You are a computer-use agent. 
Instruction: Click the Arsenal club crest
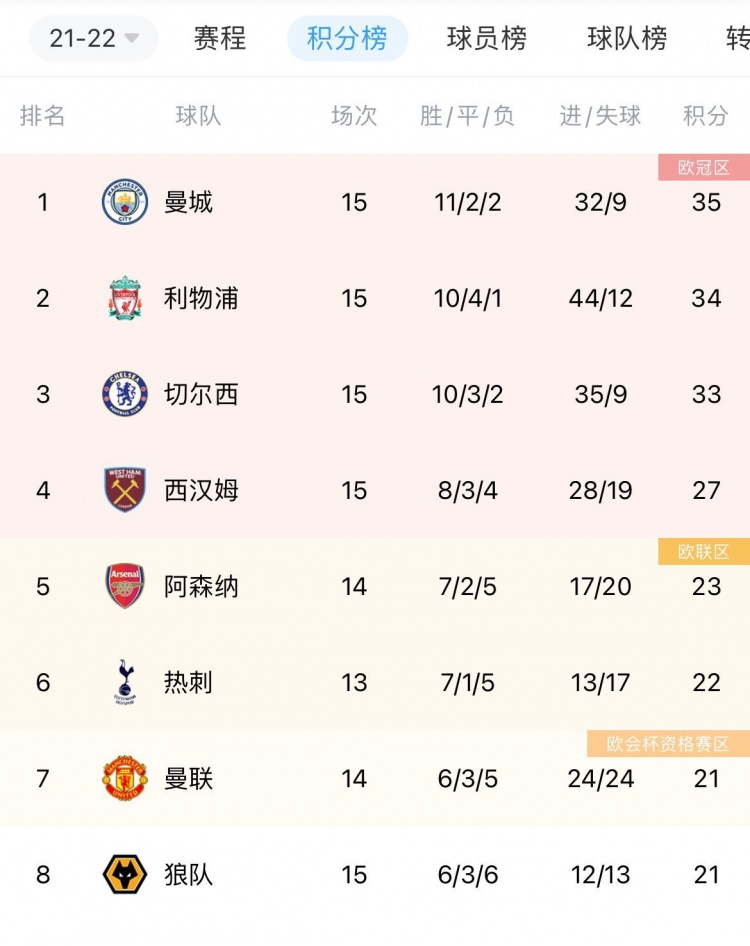pyautogui.click(x=125, y=586)
